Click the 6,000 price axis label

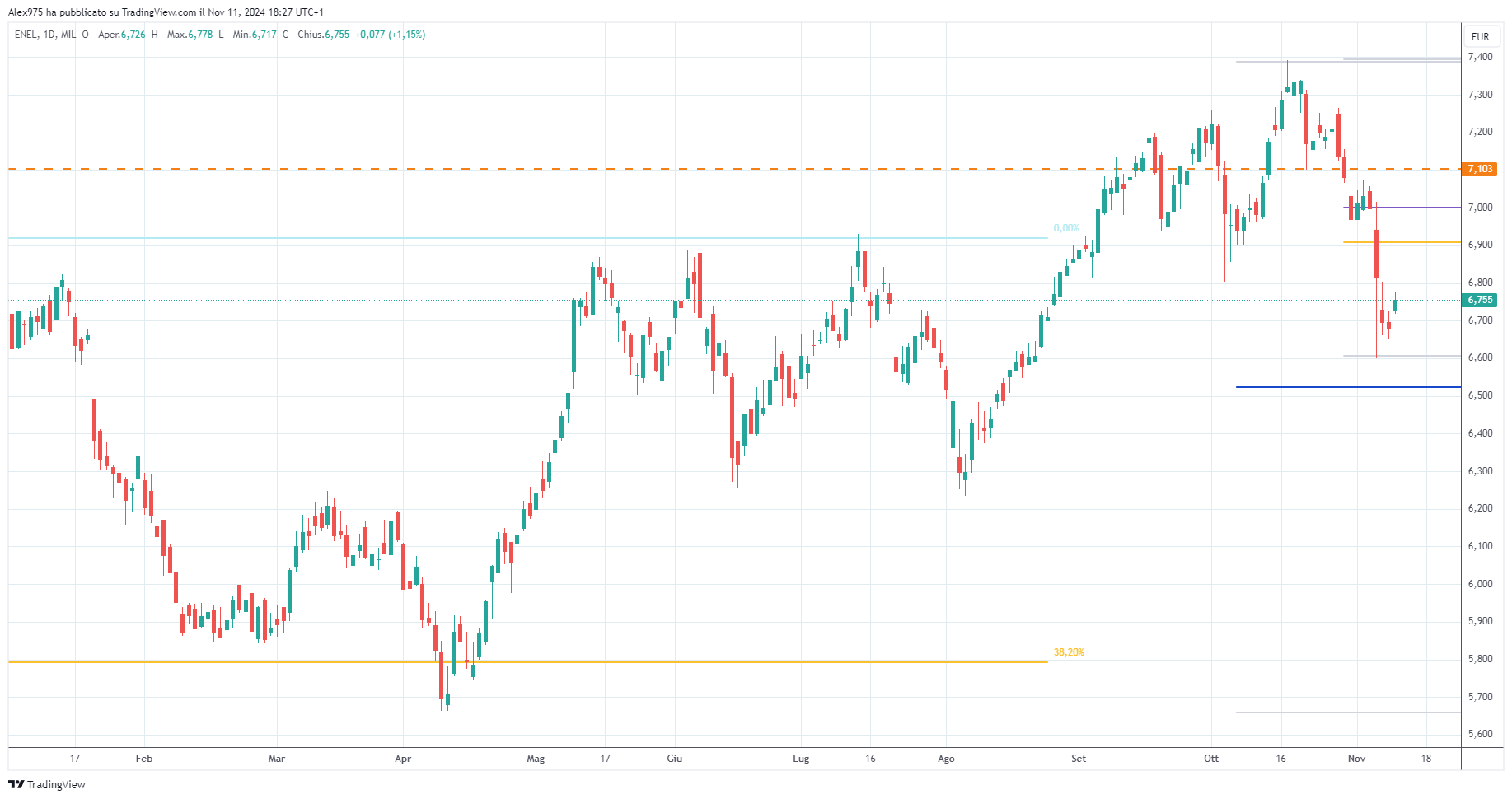coord(1480,584)
